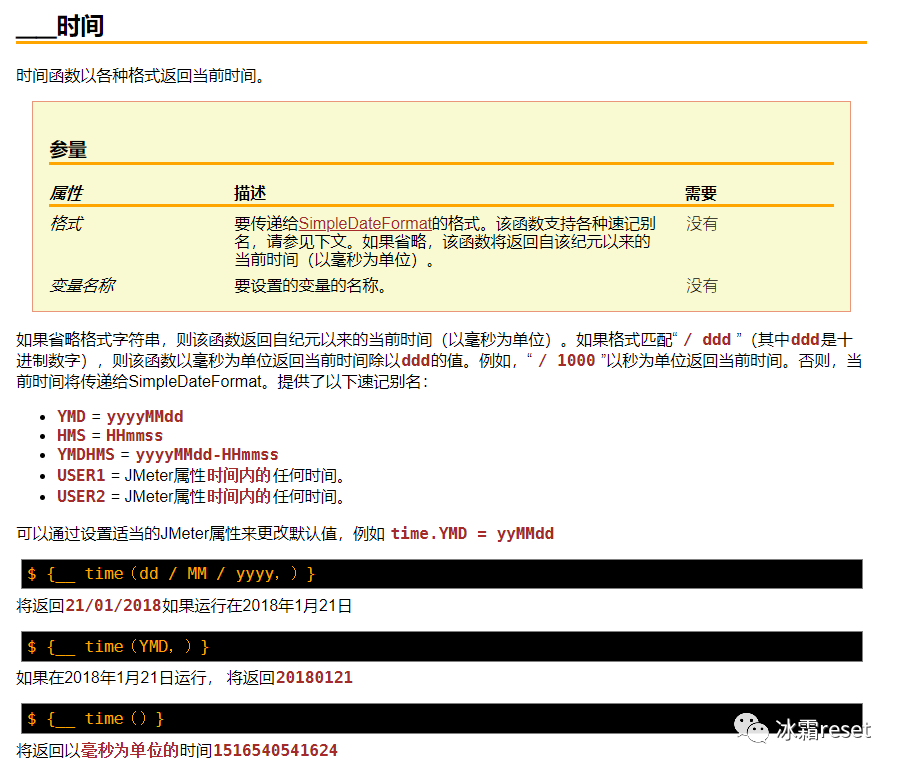Click the USER2 list item
Viewport: 900px width, 770px height.
203,496
